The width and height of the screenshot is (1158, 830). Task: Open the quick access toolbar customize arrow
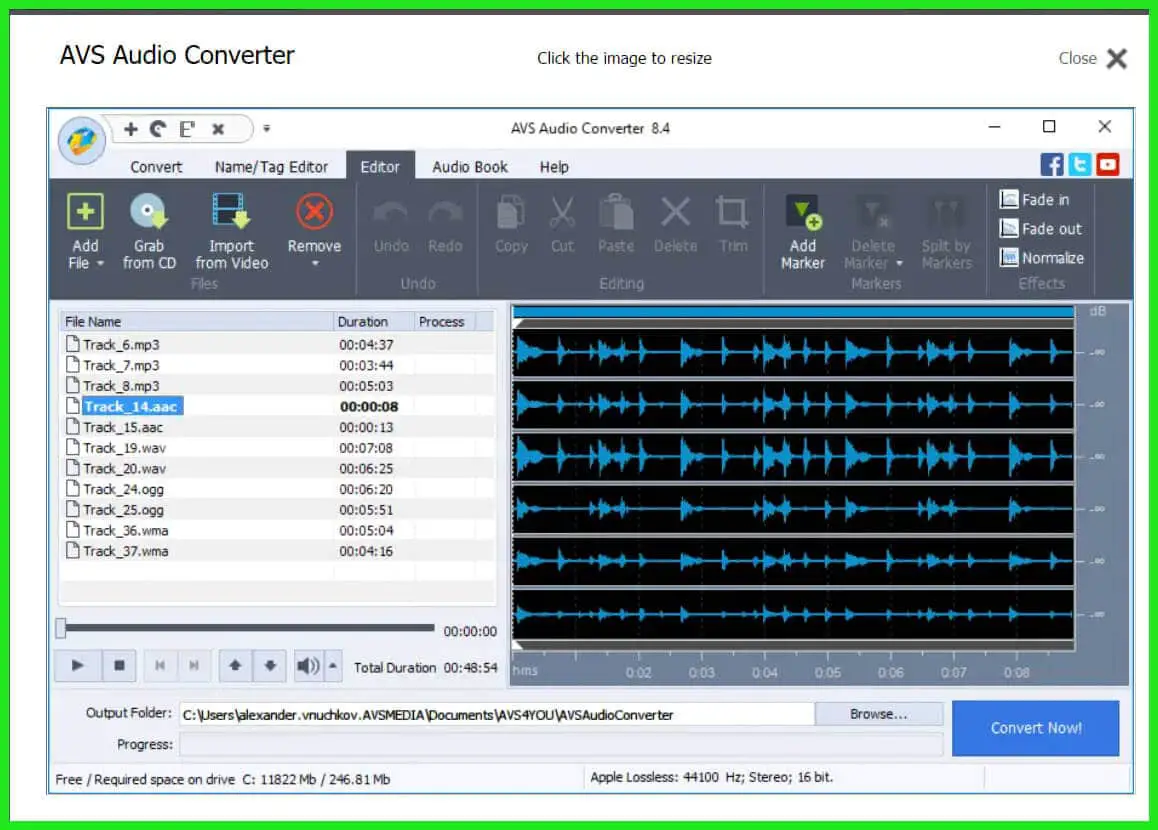267,128
